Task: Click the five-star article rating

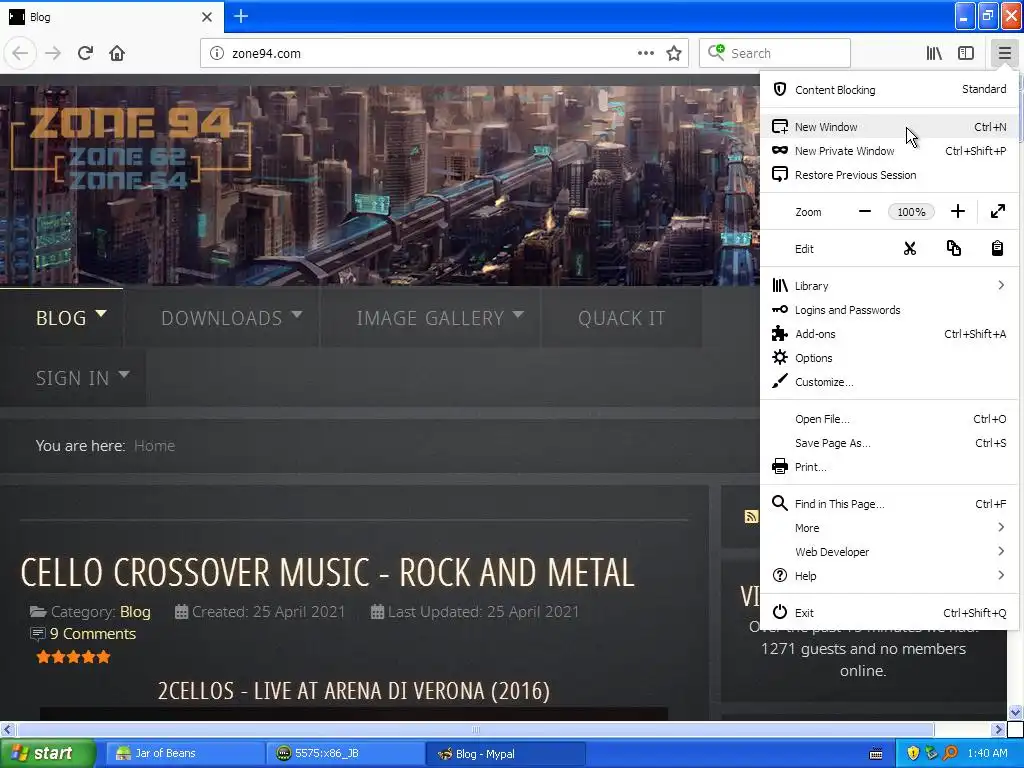Action: tap(73, 657)
